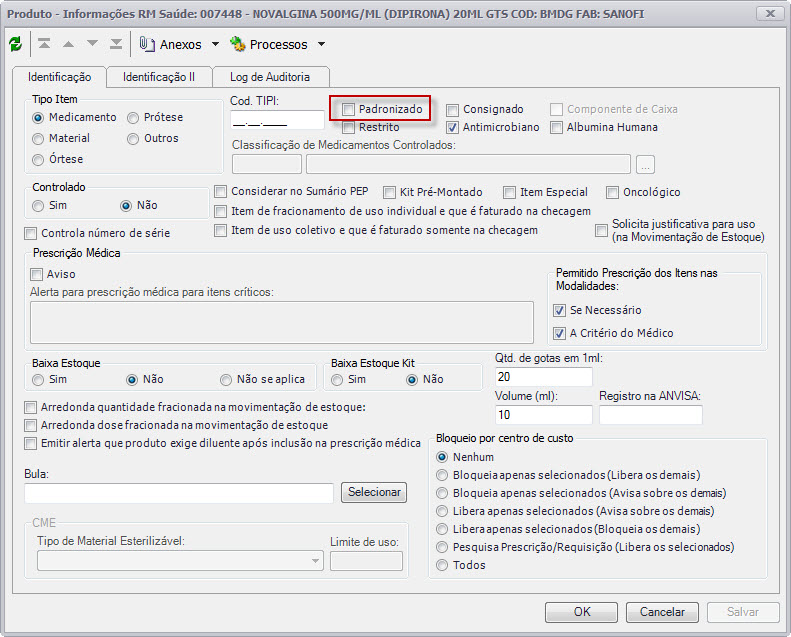Screen dimensions: 791x637
Task: Toggle the Consignado checkbox
Action: [453, 109]
